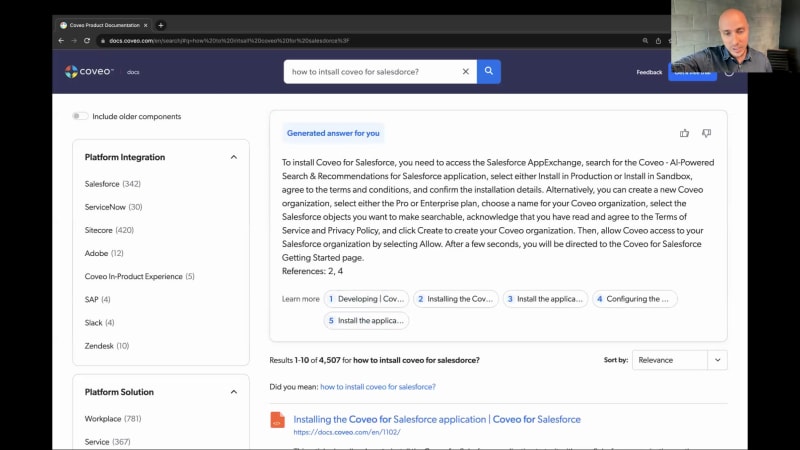Image resolution: width=800 pixels, height=450 pixels.
Task: Open citation 2 Installing the Cov...
Action: pos(456,299)
